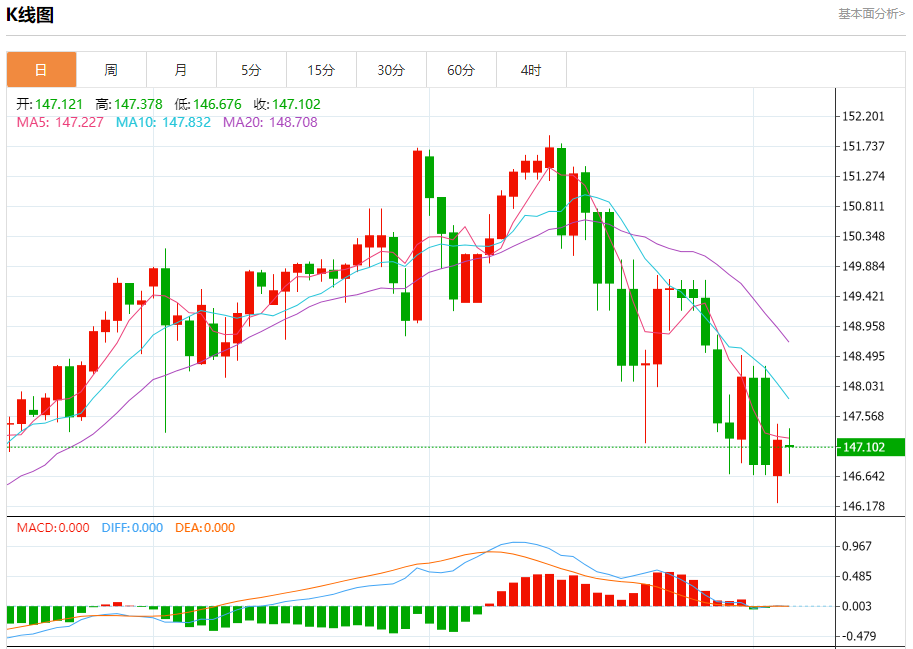Click the MA5: 147.227 label
This screenshot has height=649, width=913.
(x=60, y=122)
